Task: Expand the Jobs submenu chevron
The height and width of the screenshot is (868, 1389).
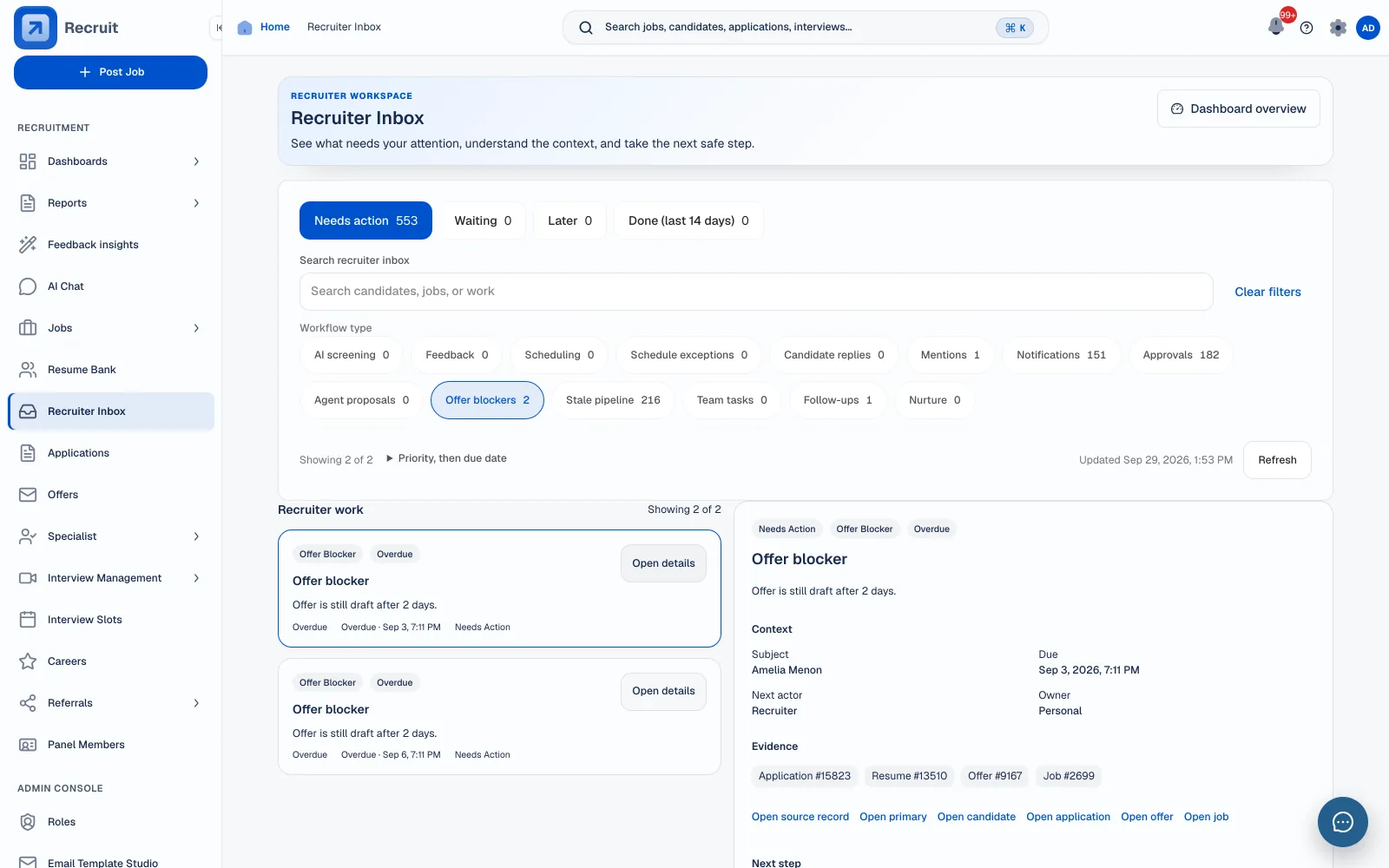Action: point(196,328)
